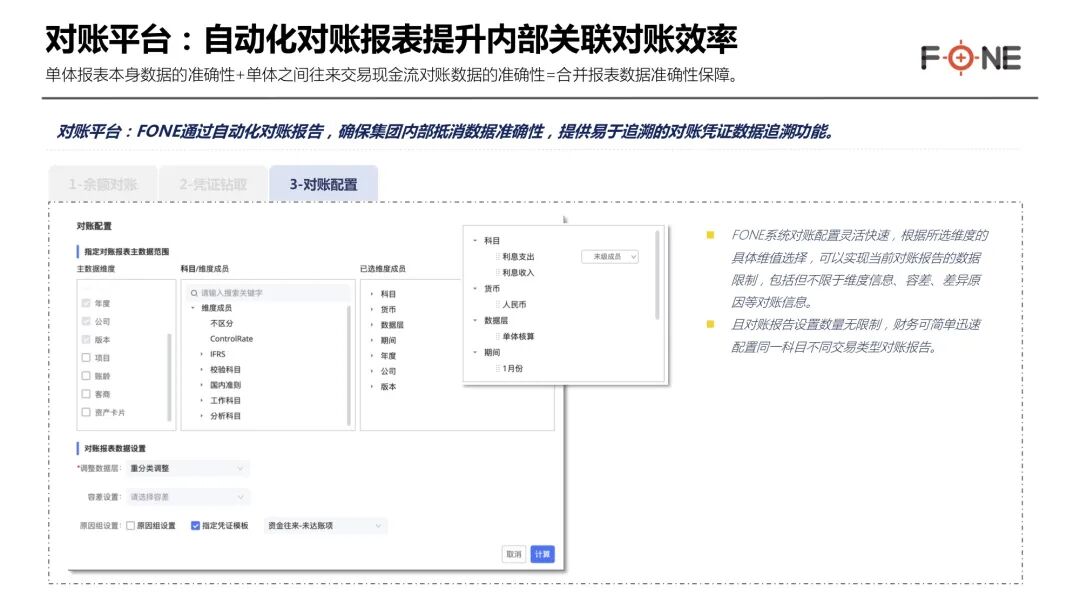Click the drag handle icon beside 1月份

[x=498, y=366]
